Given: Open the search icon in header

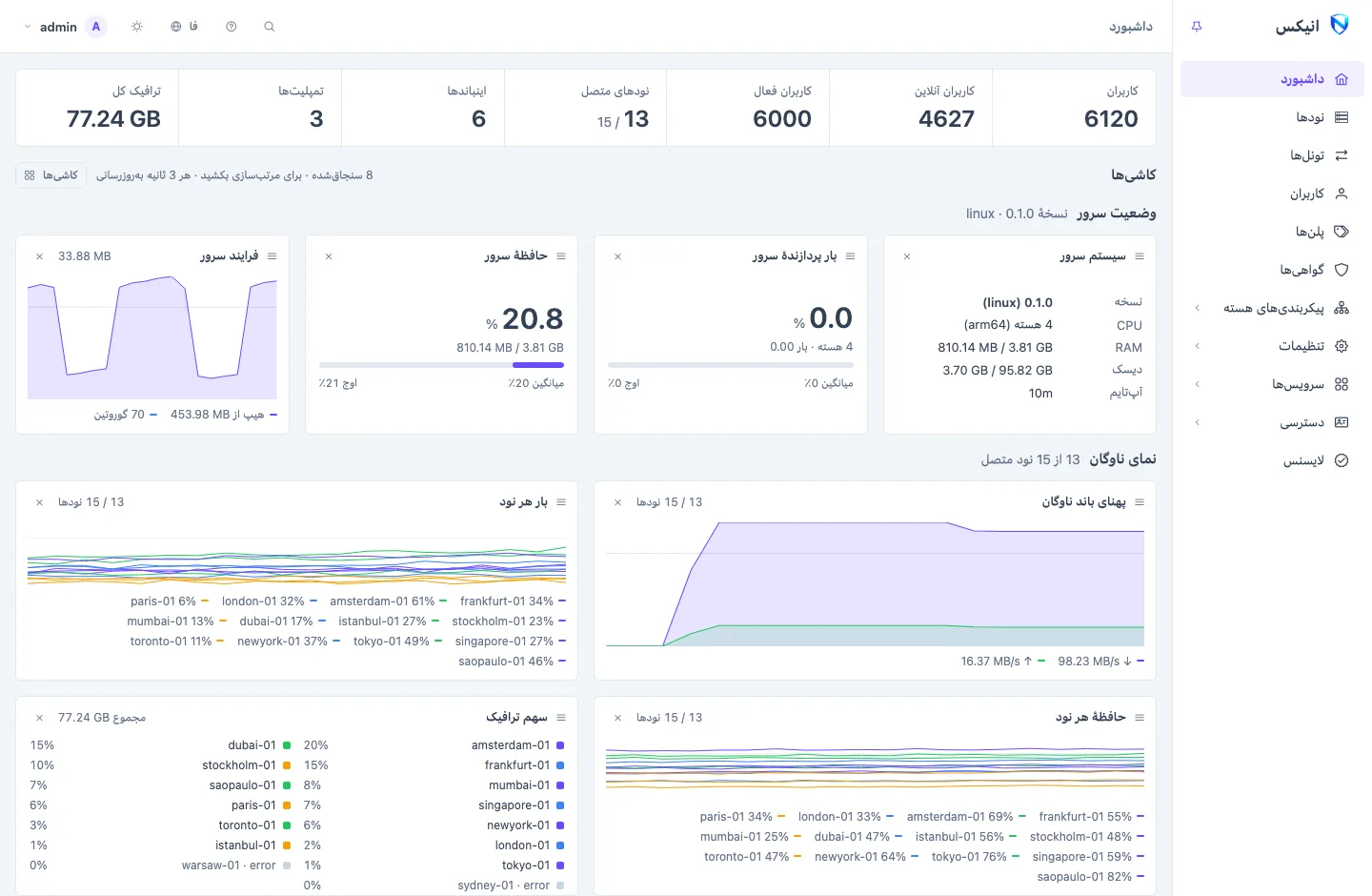Looking at the screenshot, I should pos(270,27).
